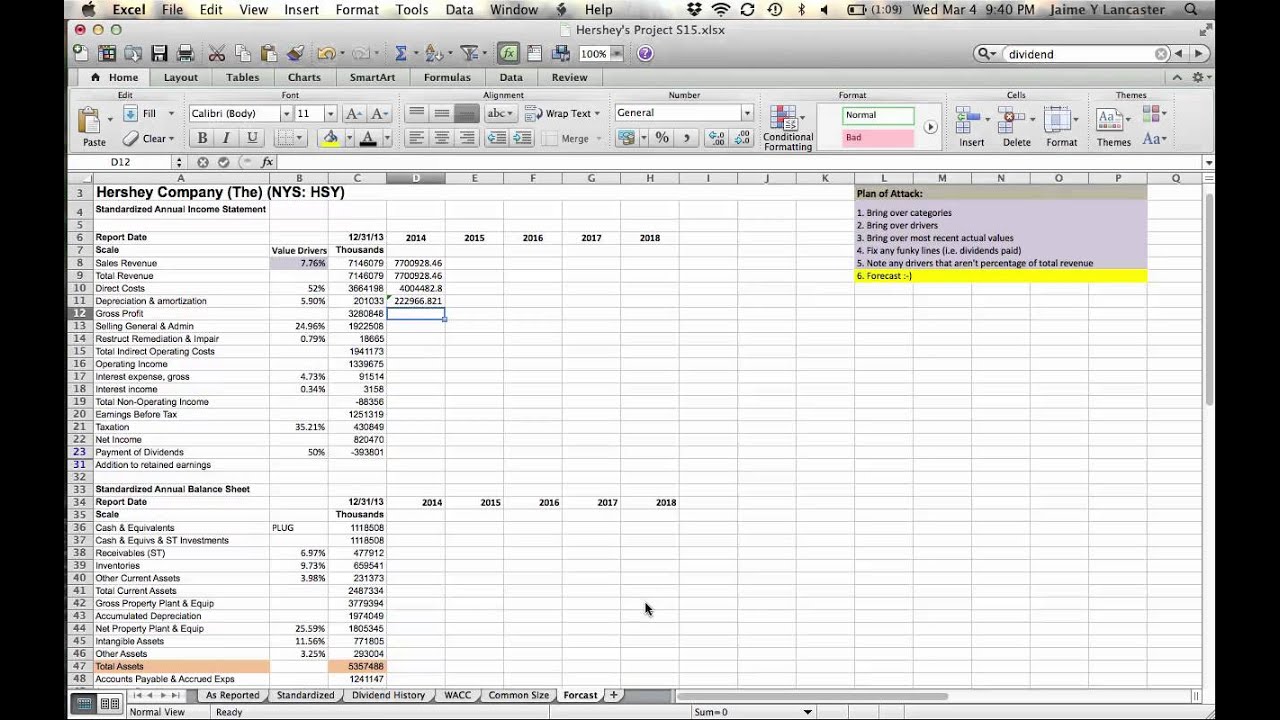Toggle center text horizontally

click(x=442, y=138)
